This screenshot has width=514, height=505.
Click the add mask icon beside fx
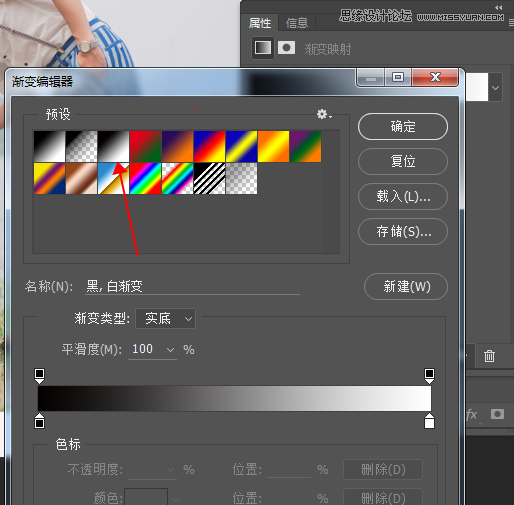pos(497,414)
